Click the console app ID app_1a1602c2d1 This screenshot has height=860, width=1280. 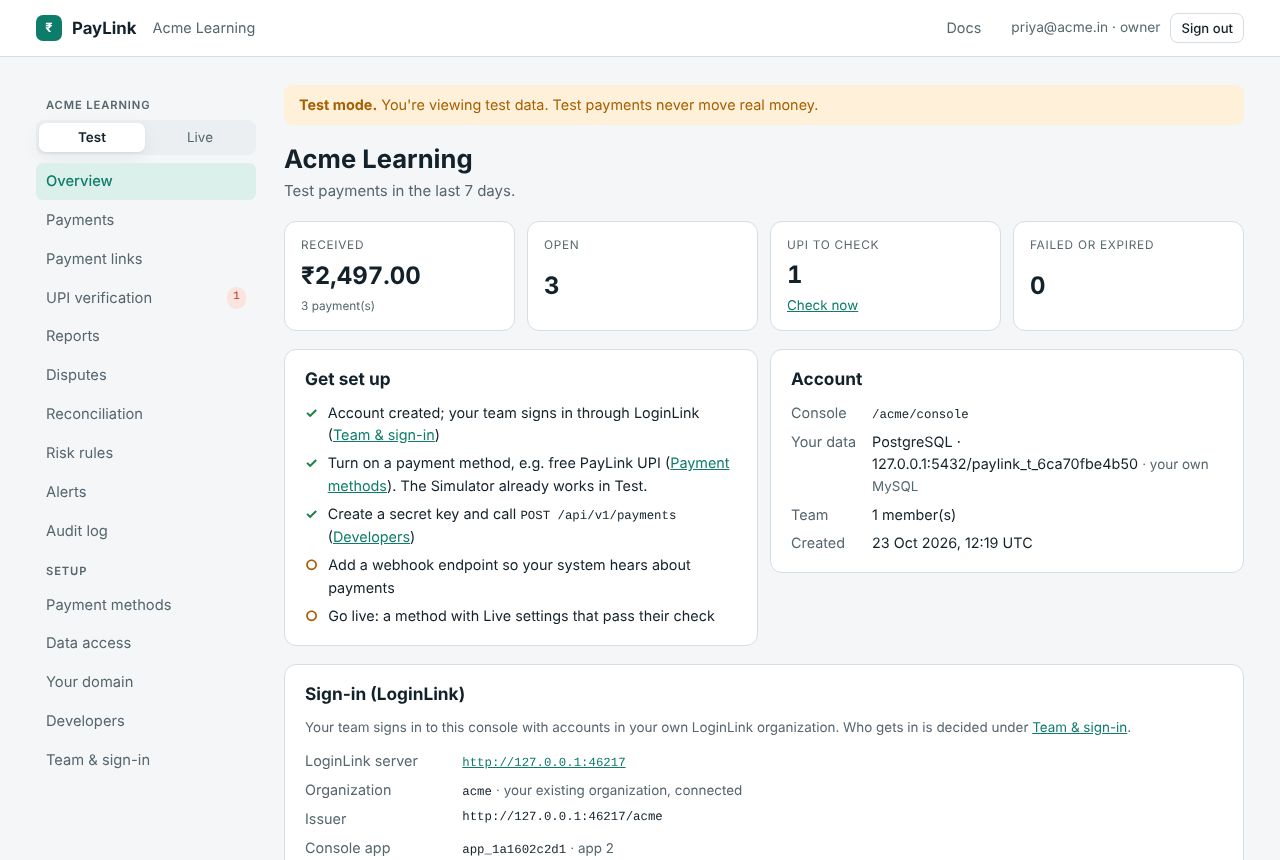[514, 849]
